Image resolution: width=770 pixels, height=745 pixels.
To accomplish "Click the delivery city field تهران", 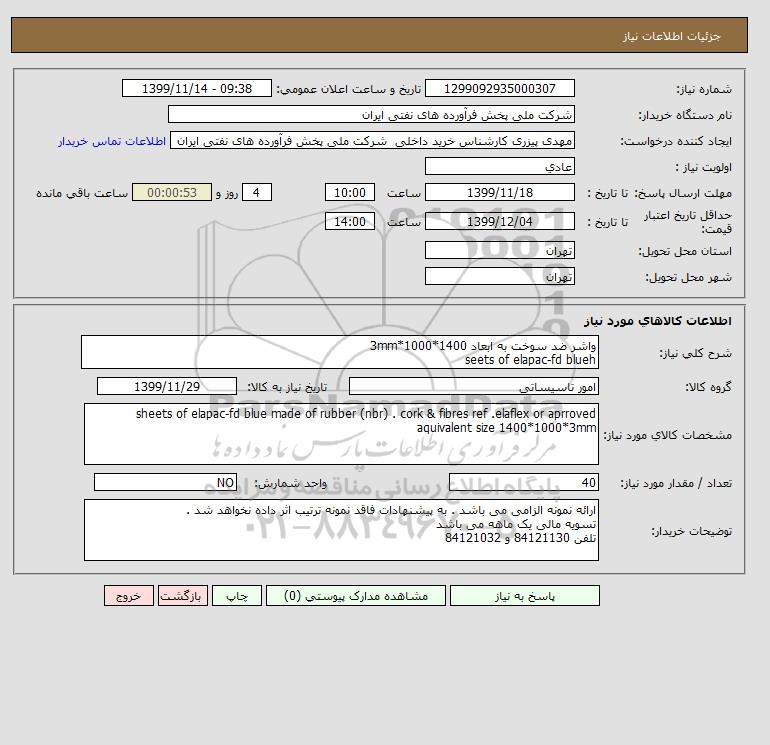I will pos(499,276).
